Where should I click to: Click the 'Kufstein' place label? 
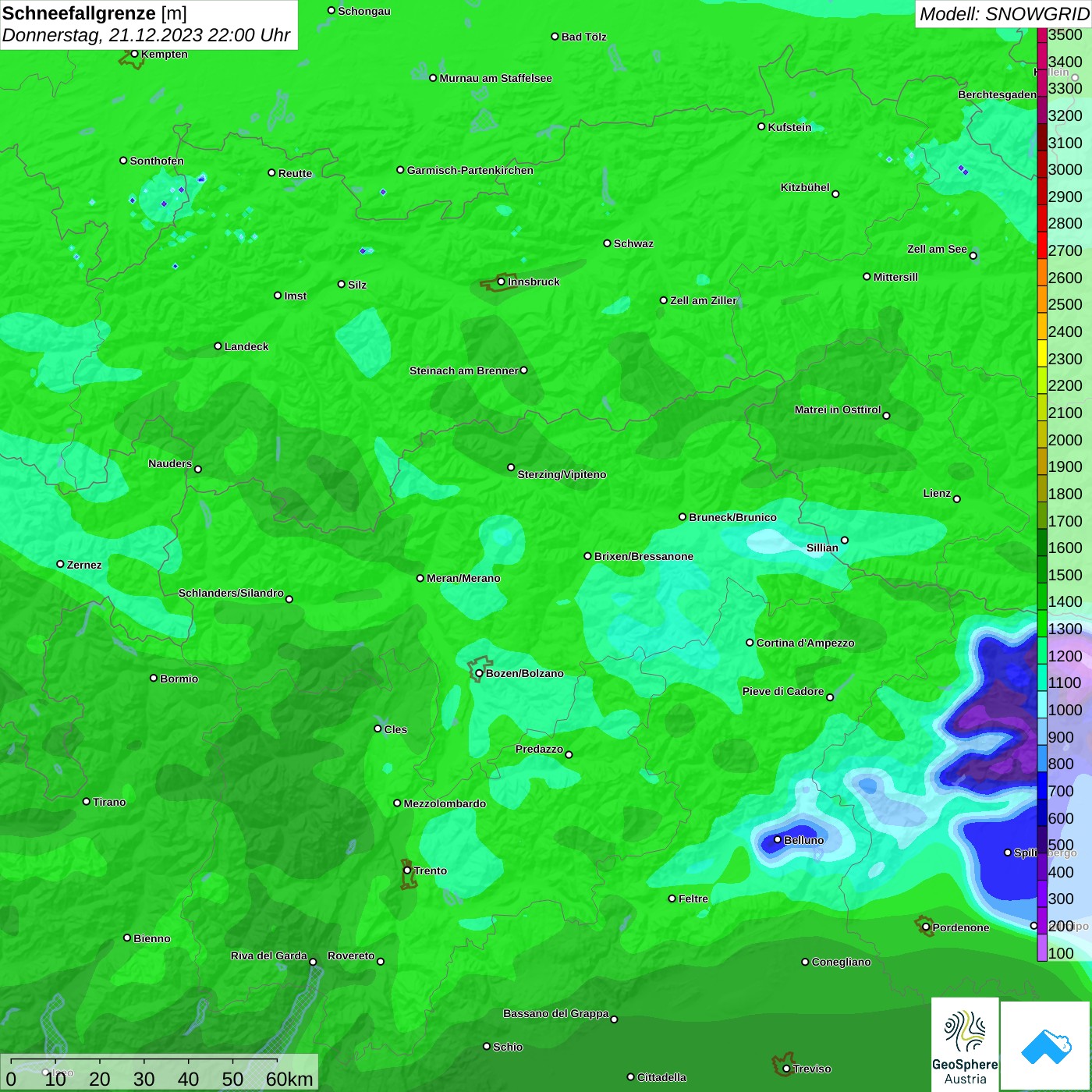click(790, 127)
